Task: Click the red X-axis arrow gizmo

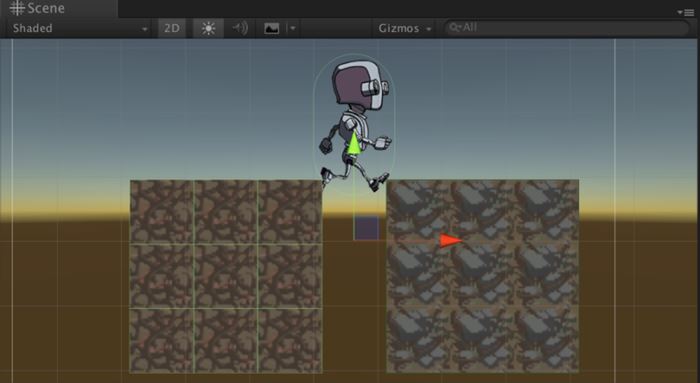Action: click(x=450, y=240)
